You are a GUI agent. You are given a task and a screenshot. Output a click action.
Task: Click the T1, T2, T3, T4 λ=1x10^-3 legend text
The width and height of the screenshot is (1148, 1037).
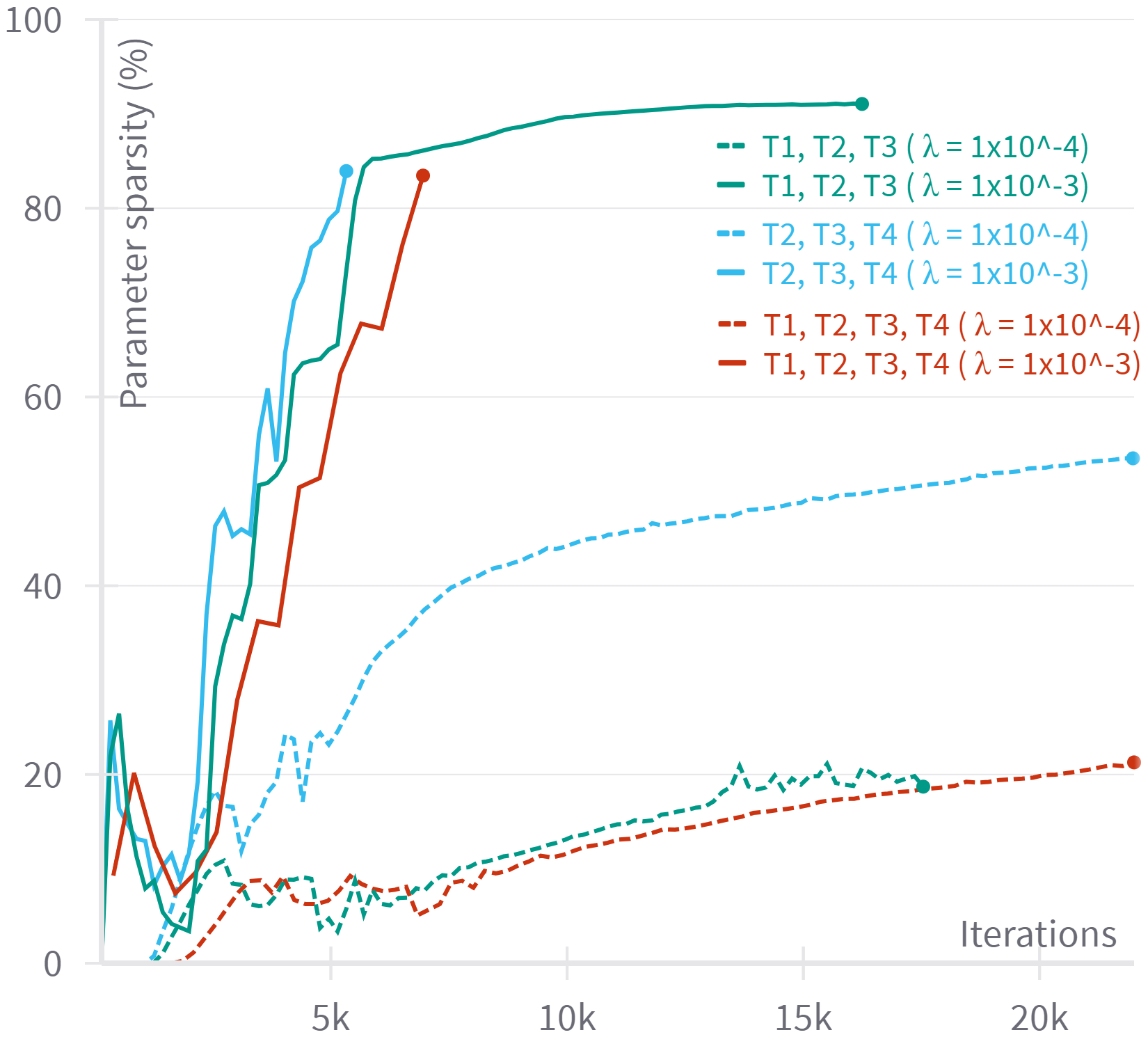(951, 364)
